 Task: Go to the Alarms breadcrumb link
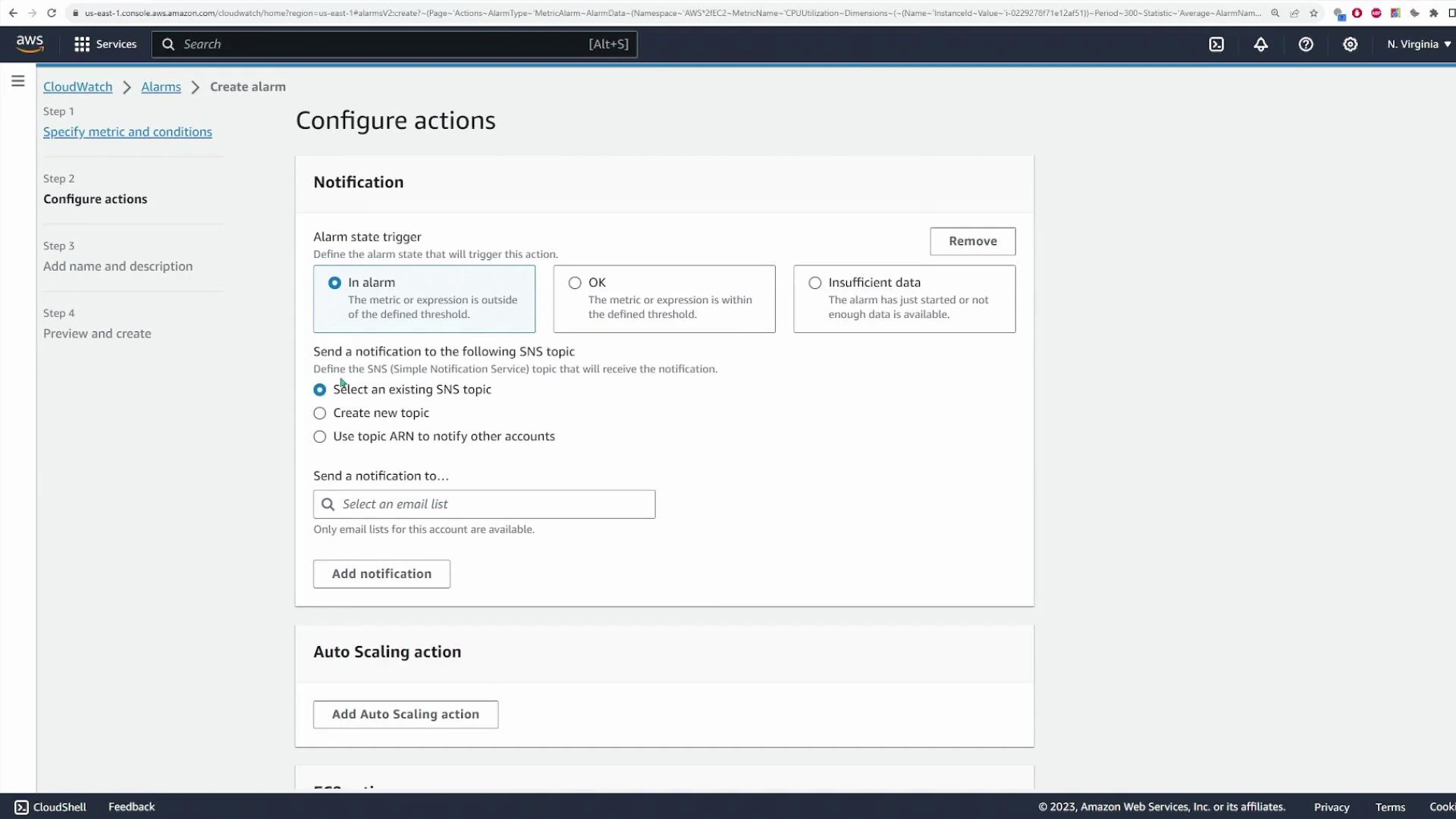(x=160, y=86)
